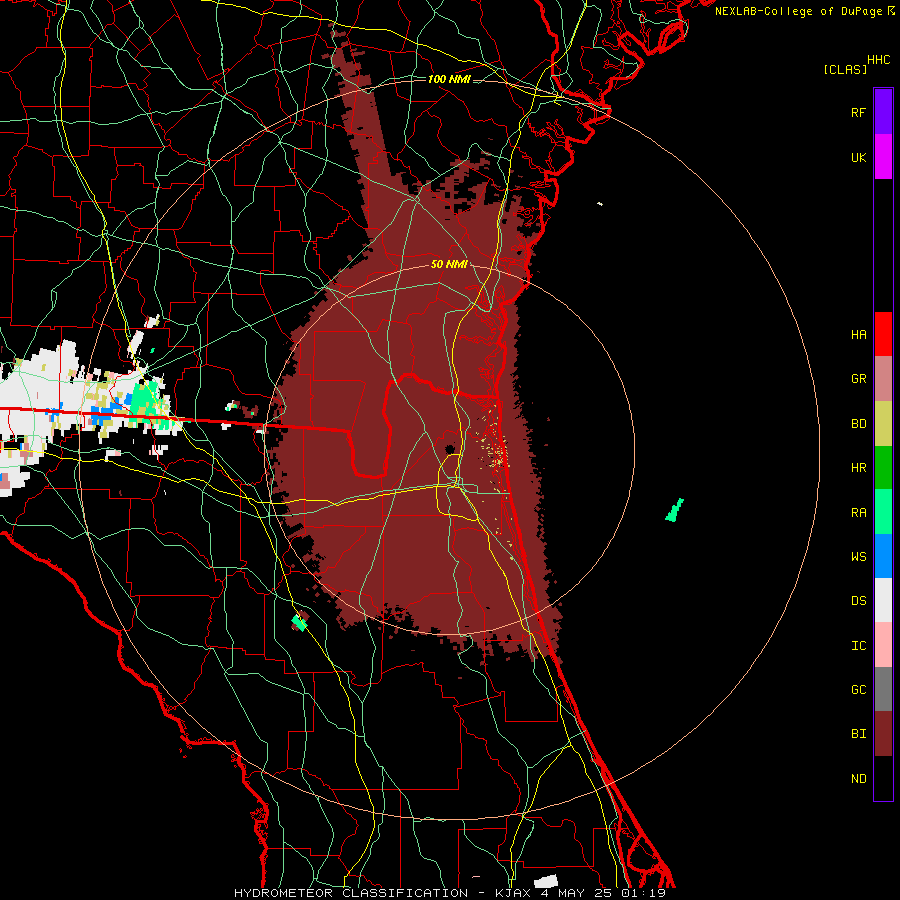Click the black radar site dot in clutter

450,448
